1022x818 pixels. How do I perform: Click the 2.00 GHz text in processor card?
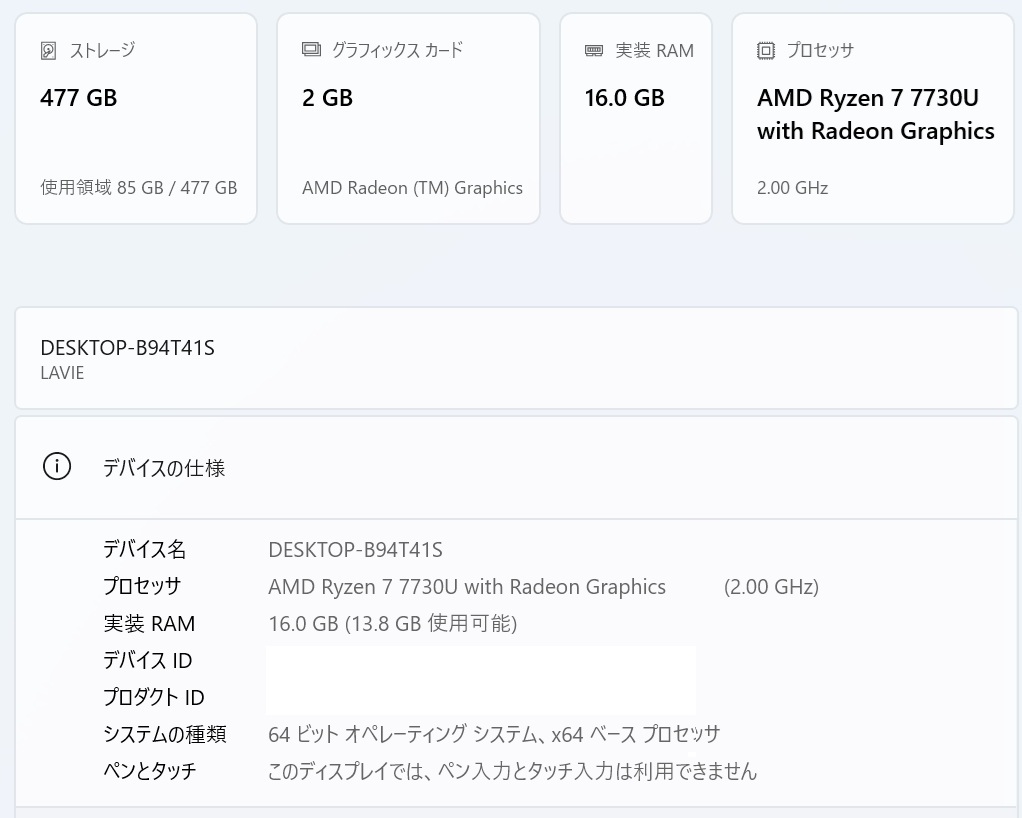(x=793, y=188)
